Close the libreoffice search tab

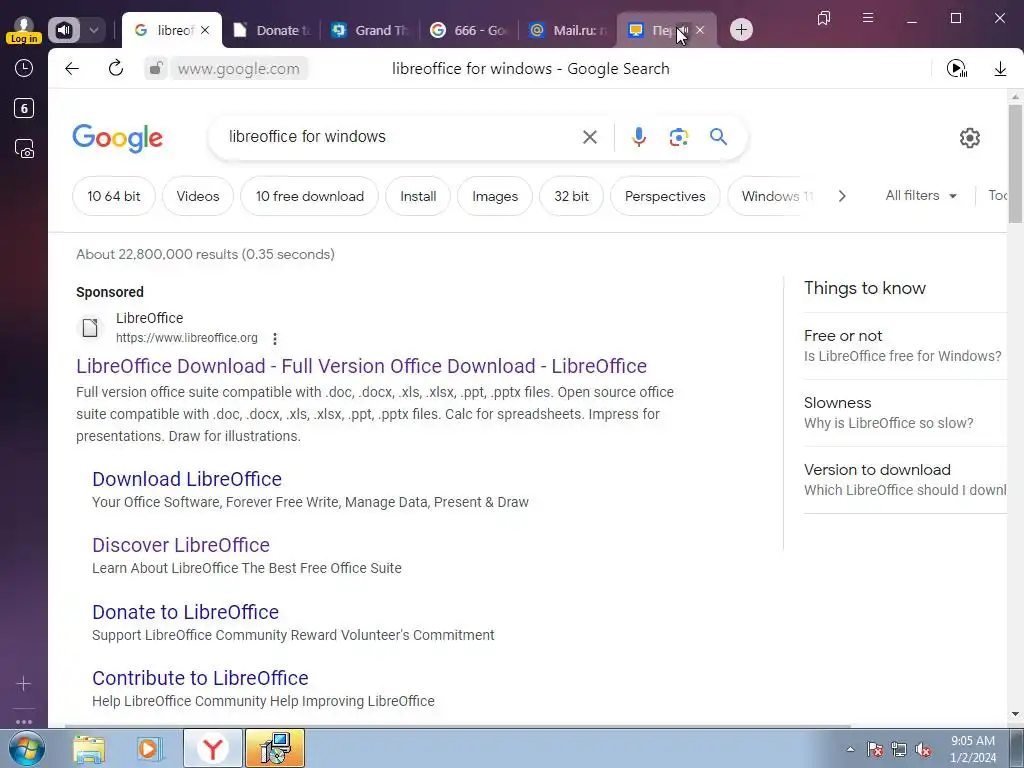[205, 30]
